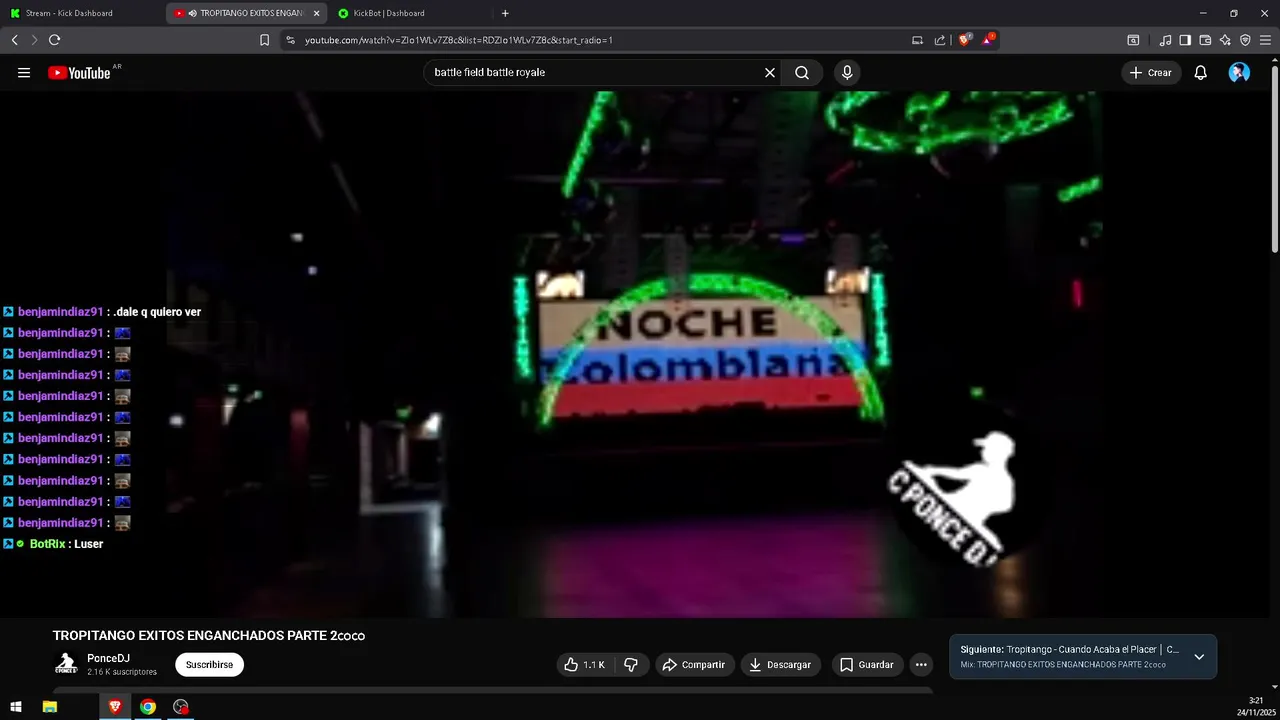
Task: Save video with Guardar
Action: coord(867,665)
